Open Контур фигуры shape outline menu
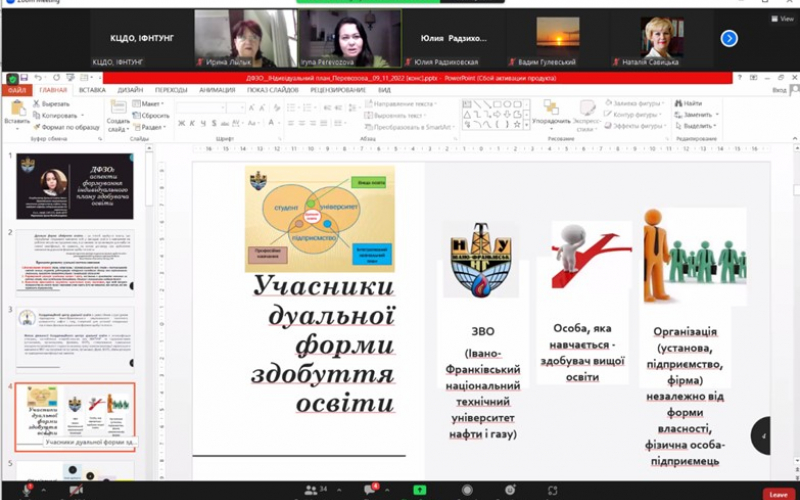 [634, 115]
